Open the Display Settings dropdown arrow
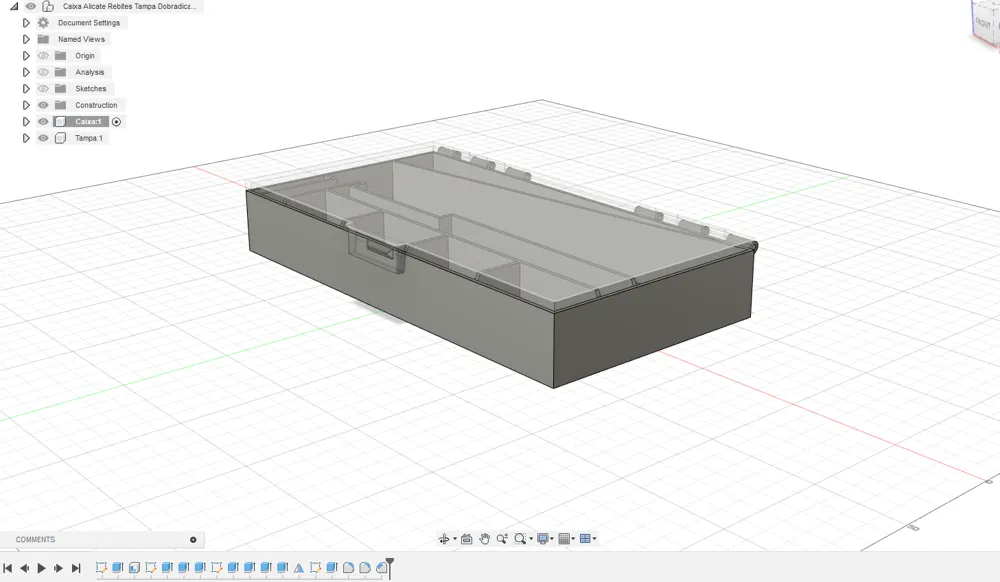1000x582 pixels. click(552, 539)
